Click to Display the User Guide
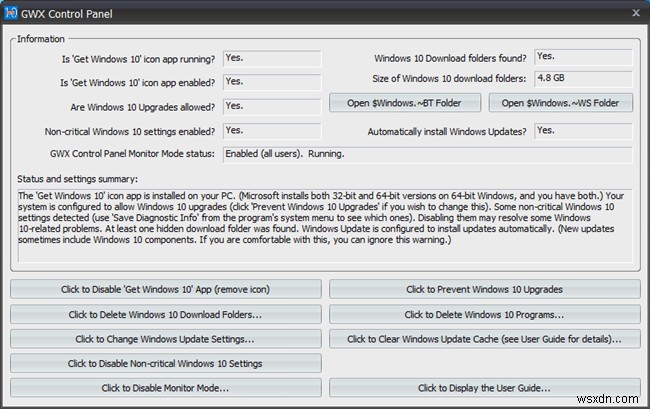650x409 pixels. (x=485, y=388)
